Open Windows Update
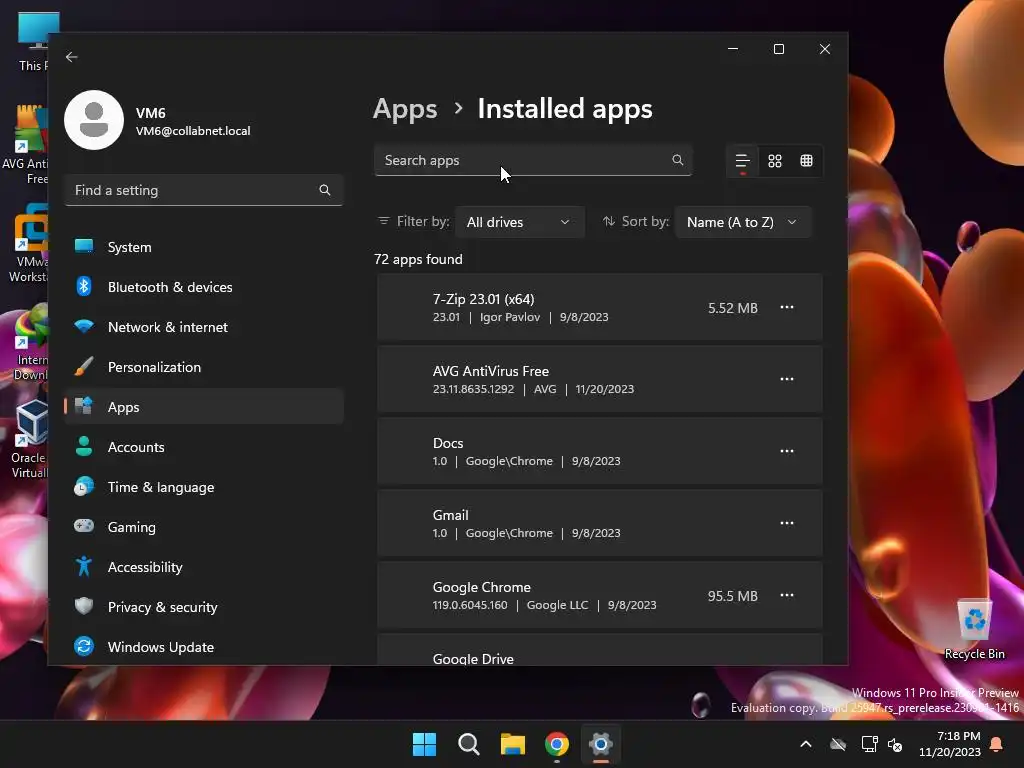The height and width of the screenshot is (768, 1024). (x=204, y=647)
